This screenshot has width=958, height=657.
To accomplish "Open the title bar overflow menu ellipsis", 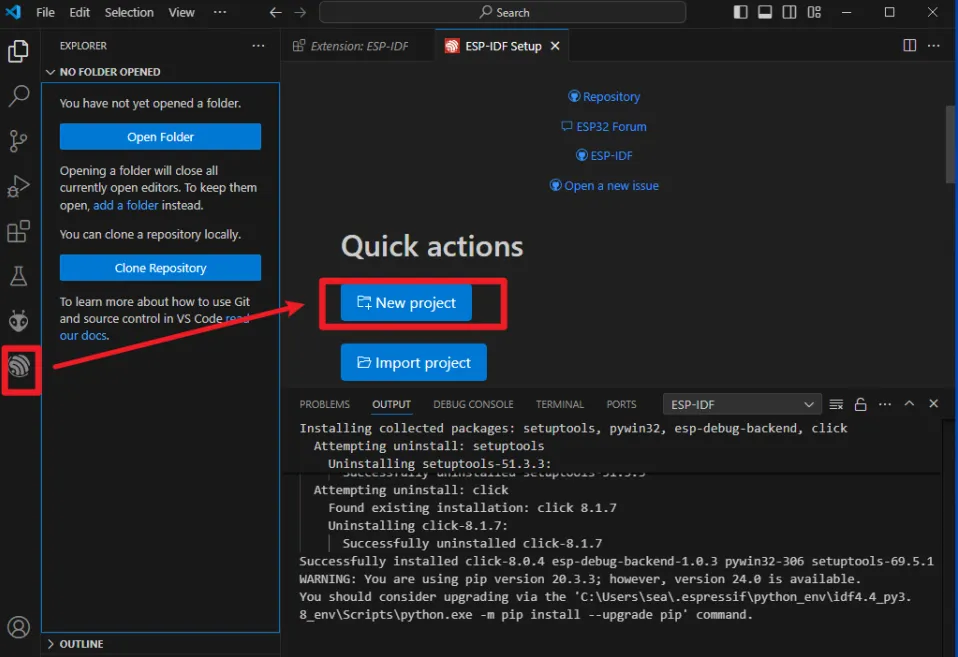I will click(220, 12).
